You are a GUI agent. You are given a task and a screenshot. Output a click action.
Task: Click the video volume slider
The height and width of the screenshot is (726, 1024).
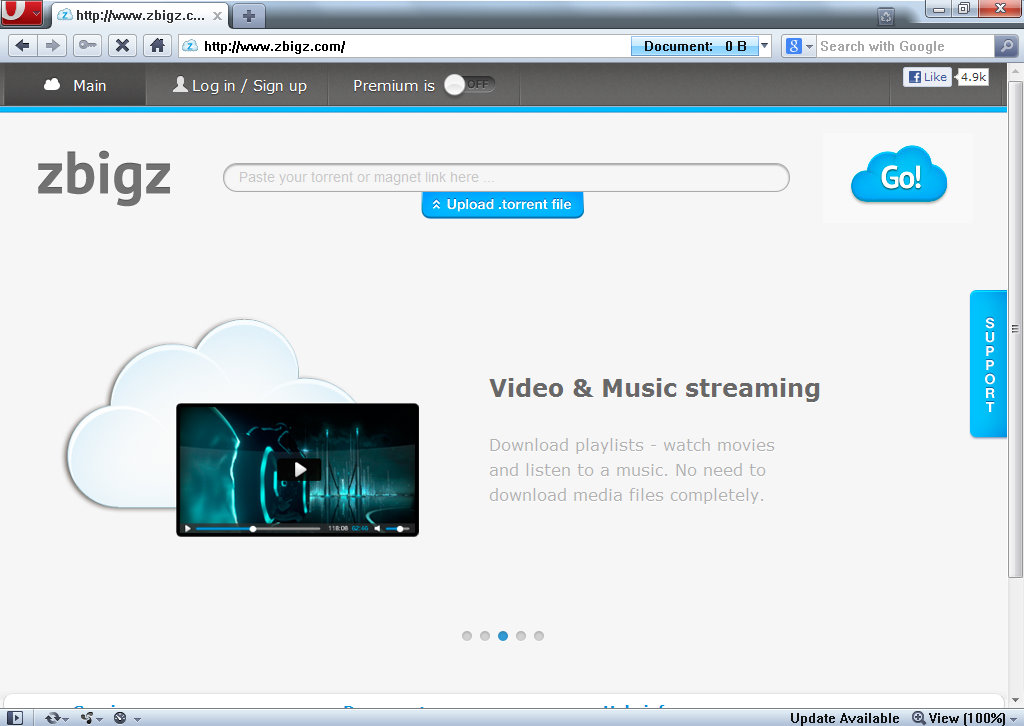[x=398, y=528]
